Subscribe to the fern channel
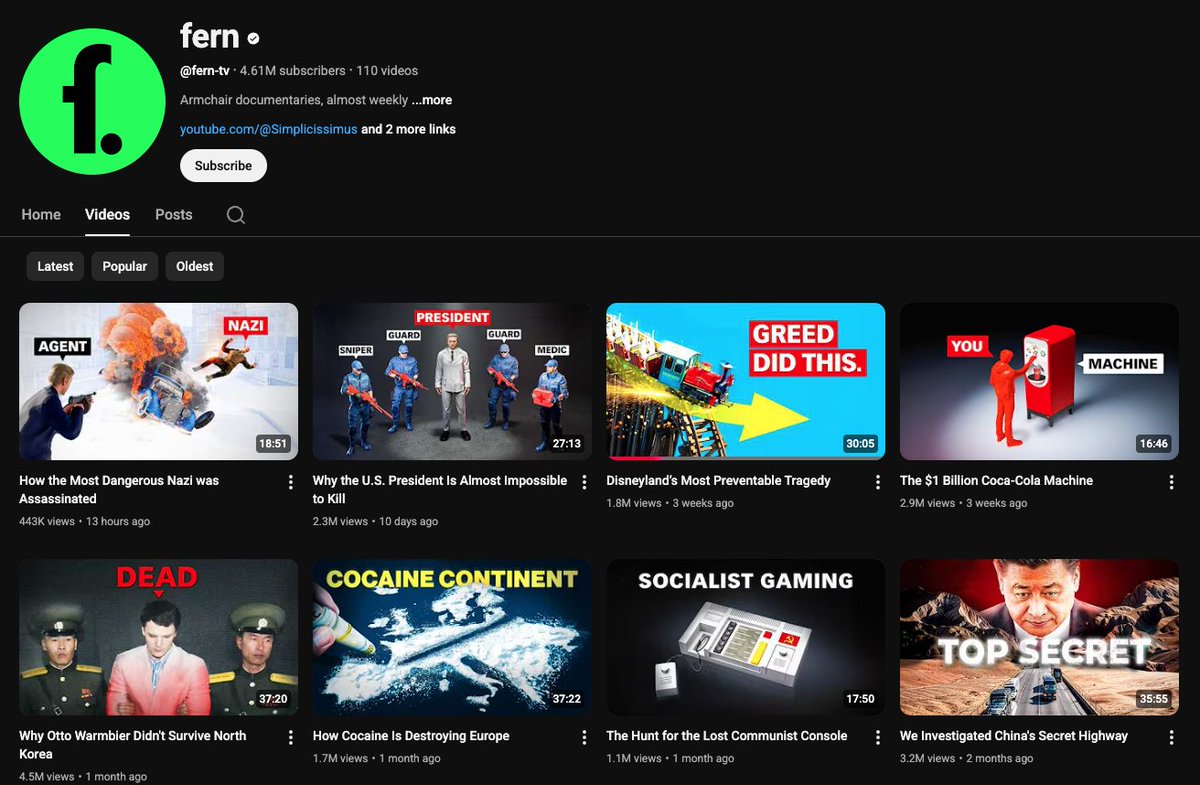 coord(223,166)
